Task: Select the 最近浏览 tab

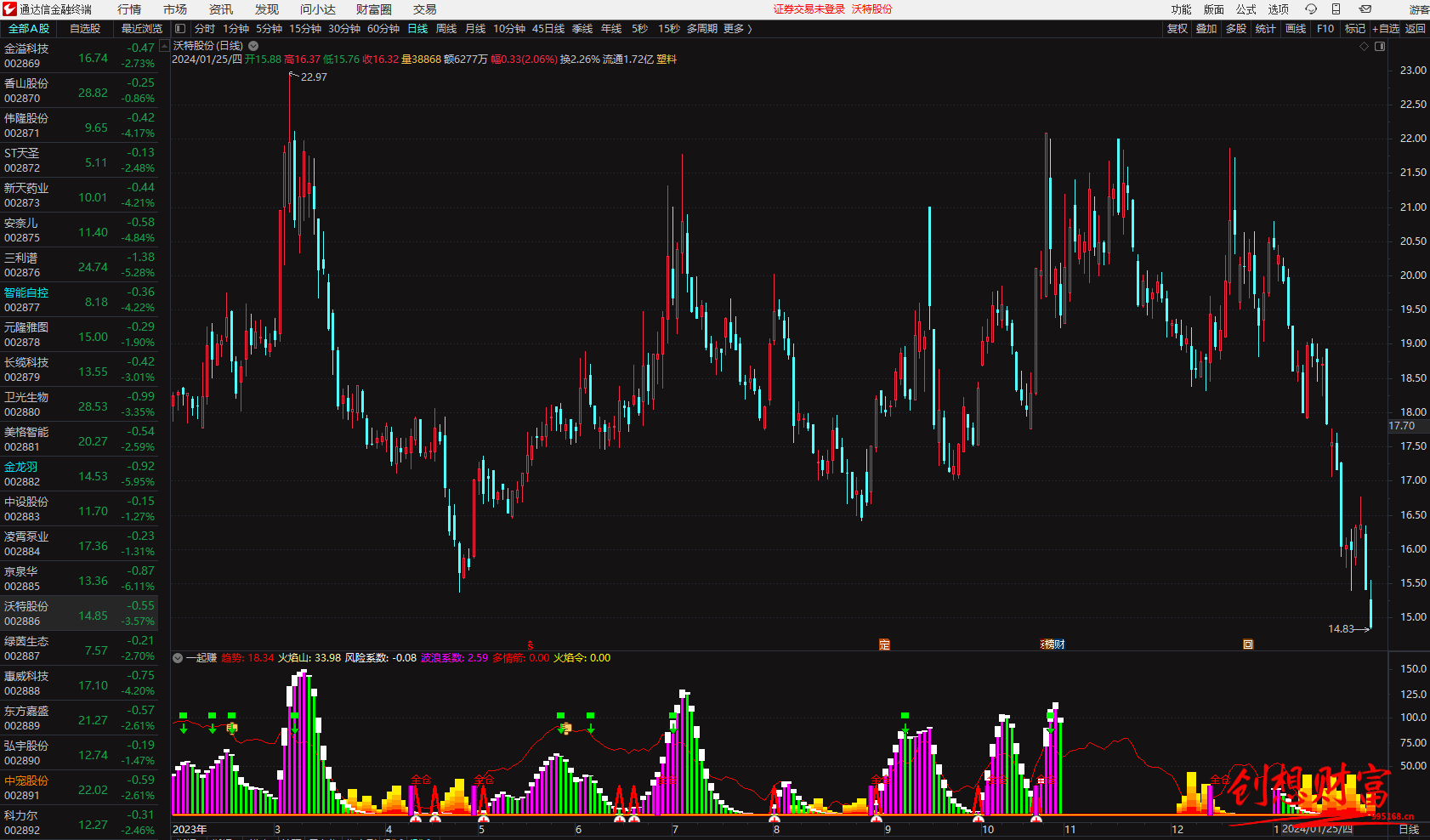Action: pyautogui.click(x=142, y=29)
